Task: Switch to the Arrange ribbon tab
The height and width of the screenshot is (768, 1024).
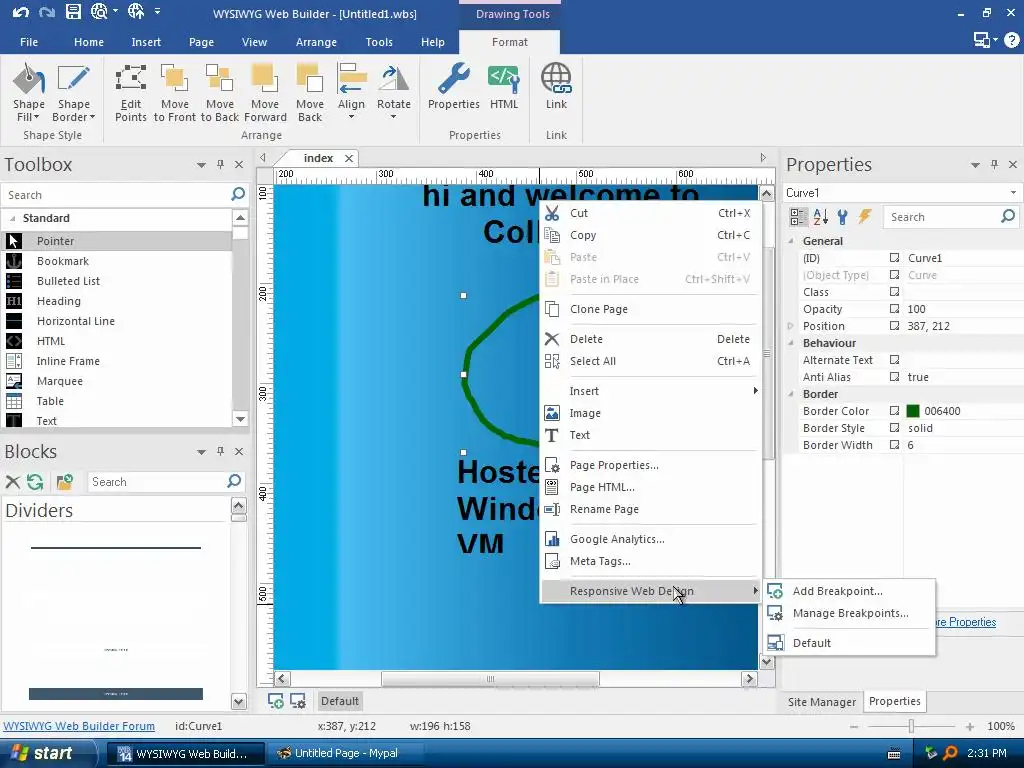Action: [x=316, y=42]
